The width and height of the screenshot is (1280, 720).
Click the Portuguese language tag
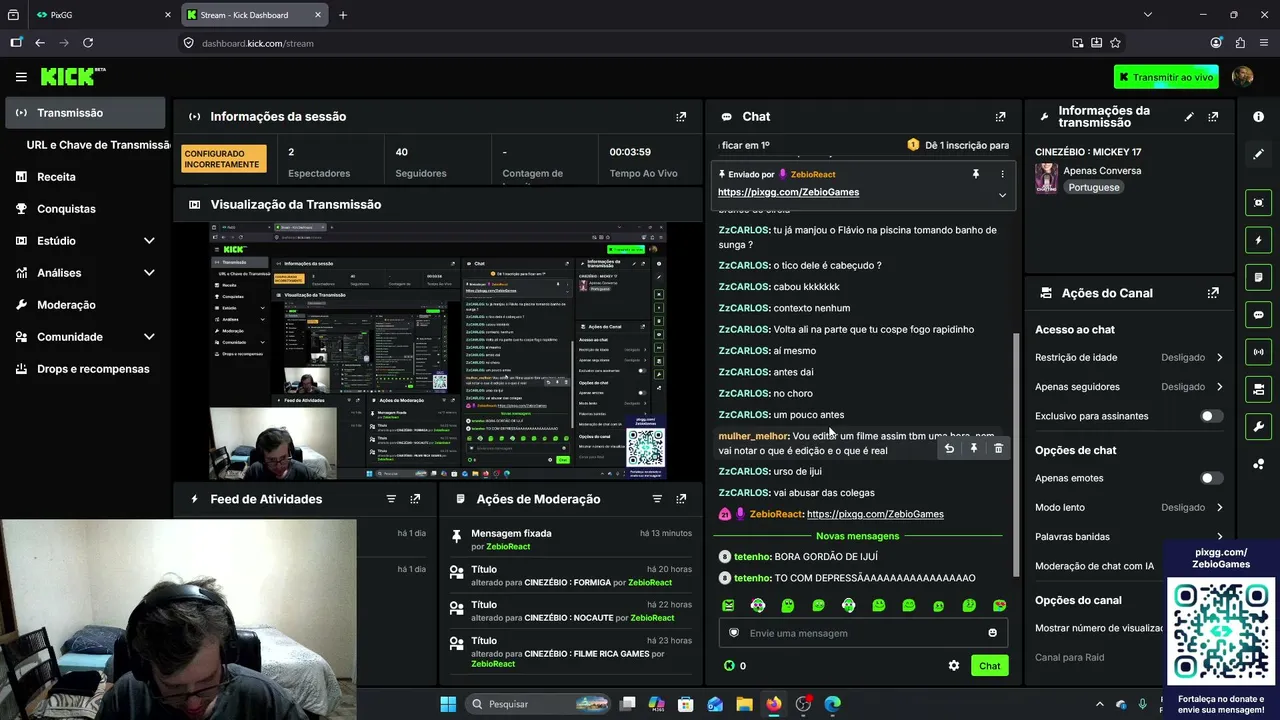pos(1093,187)
